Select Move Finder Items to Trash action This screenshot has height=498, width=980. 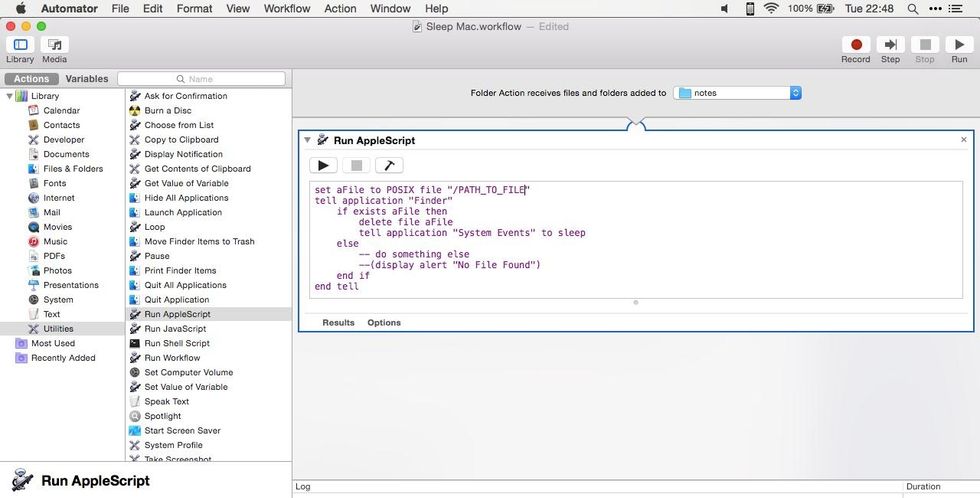pyautogui.click(x=199, y=241)
